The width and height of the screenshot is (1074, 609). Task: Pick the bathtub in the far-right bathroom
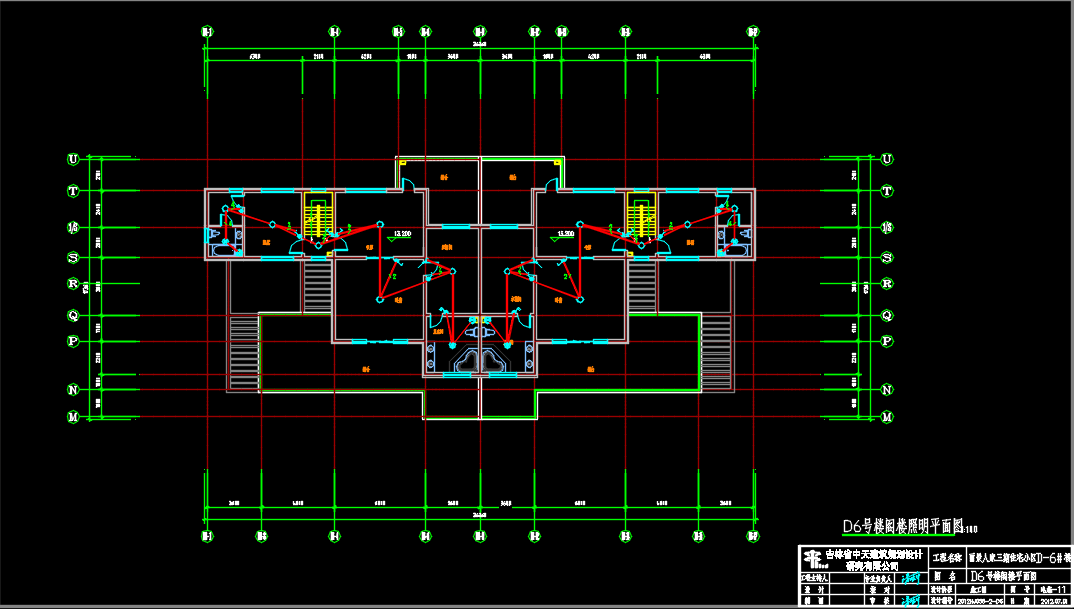[x=736, y=251]
